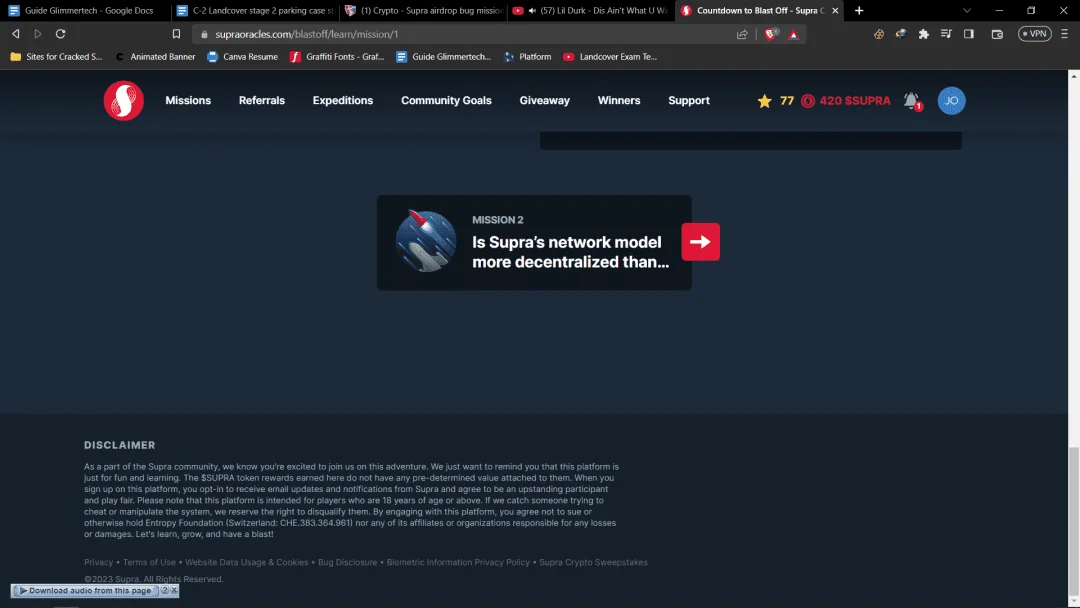Open the Giveaway nav item
This screenshot has width=1080, height=608.
click(x=544, y=101)
